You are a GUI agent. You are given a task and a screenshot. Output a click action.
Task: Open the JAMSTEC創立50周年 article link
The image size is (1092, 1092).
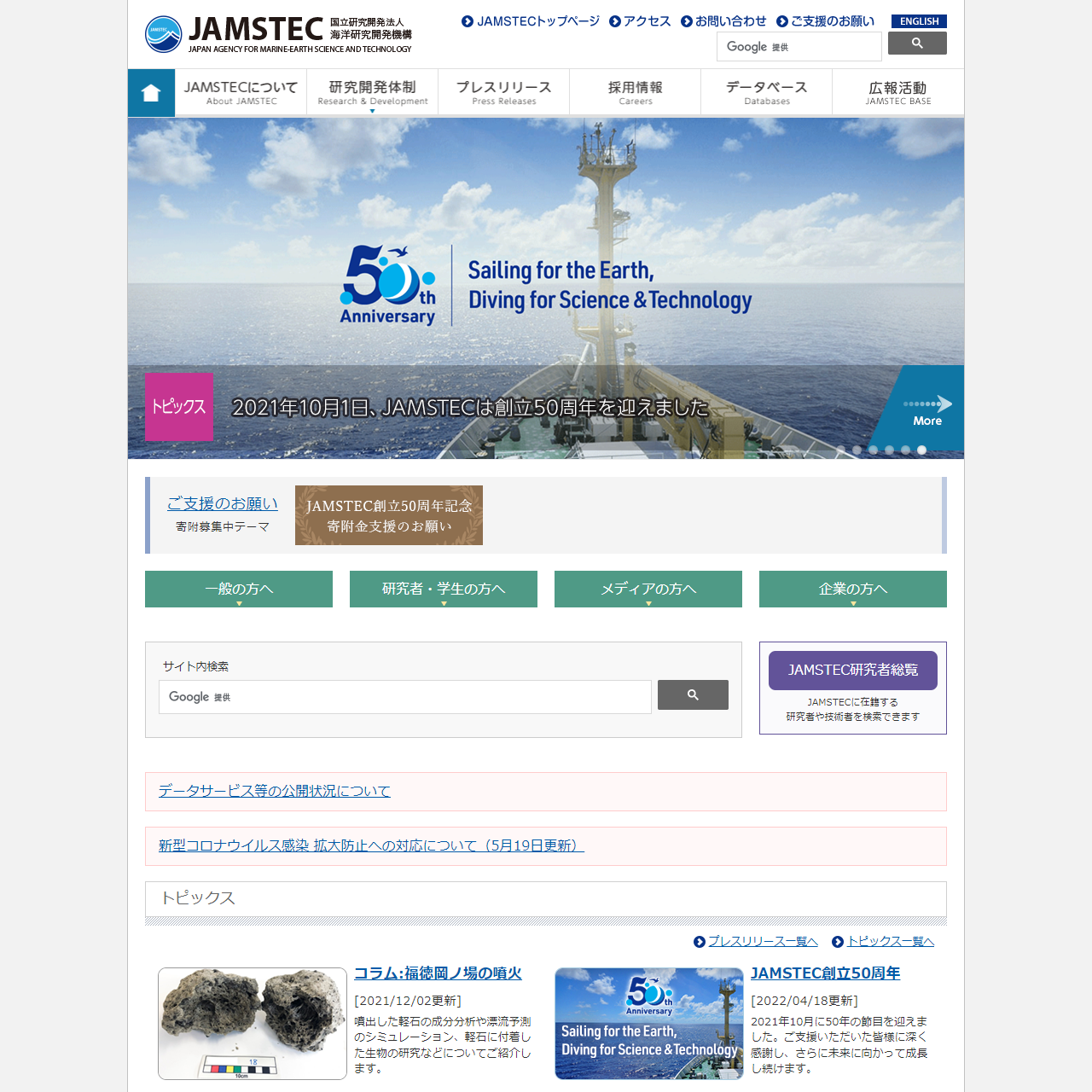click(826, 973)
